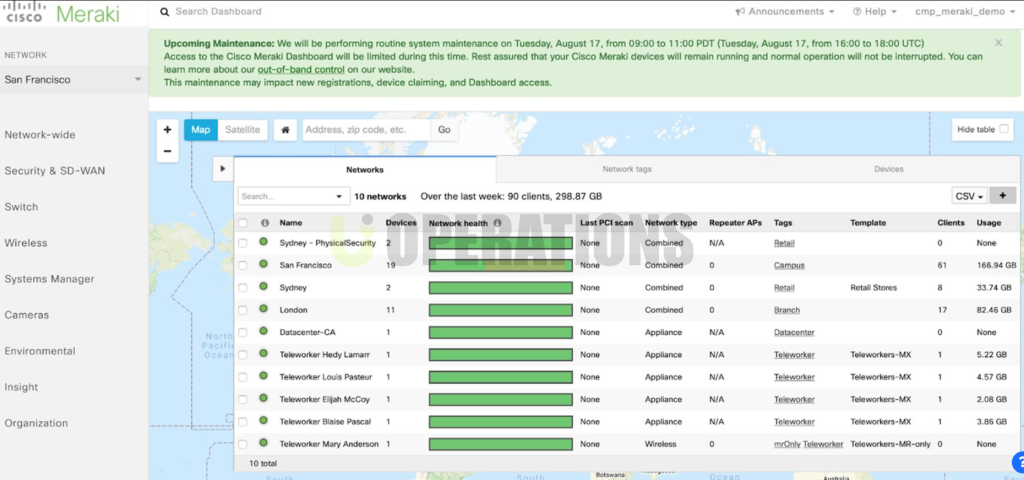Image resolution: width=1024 pixels, height=480 pixels.
Task: Check the Teleworker Blaise Pascal row checkbox
Action: 243,422
